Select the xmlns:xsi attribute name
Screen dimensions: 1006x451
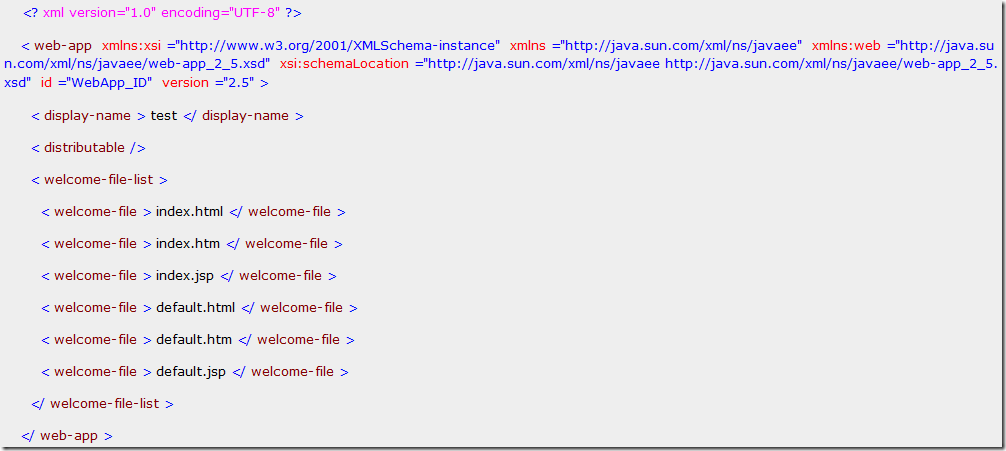click(132, 46)
